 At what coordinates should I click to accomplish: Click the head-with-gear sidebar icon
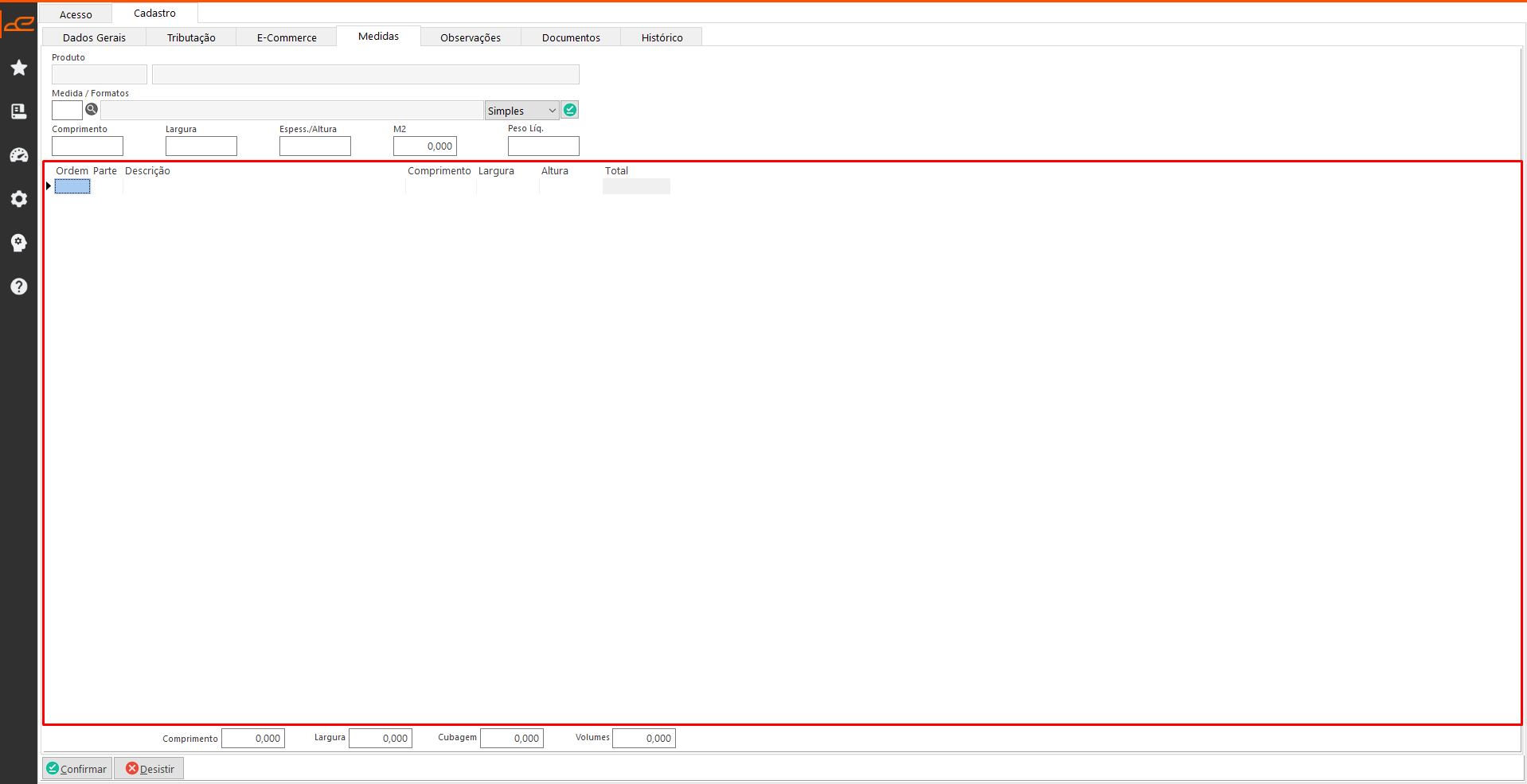[19, 243]
